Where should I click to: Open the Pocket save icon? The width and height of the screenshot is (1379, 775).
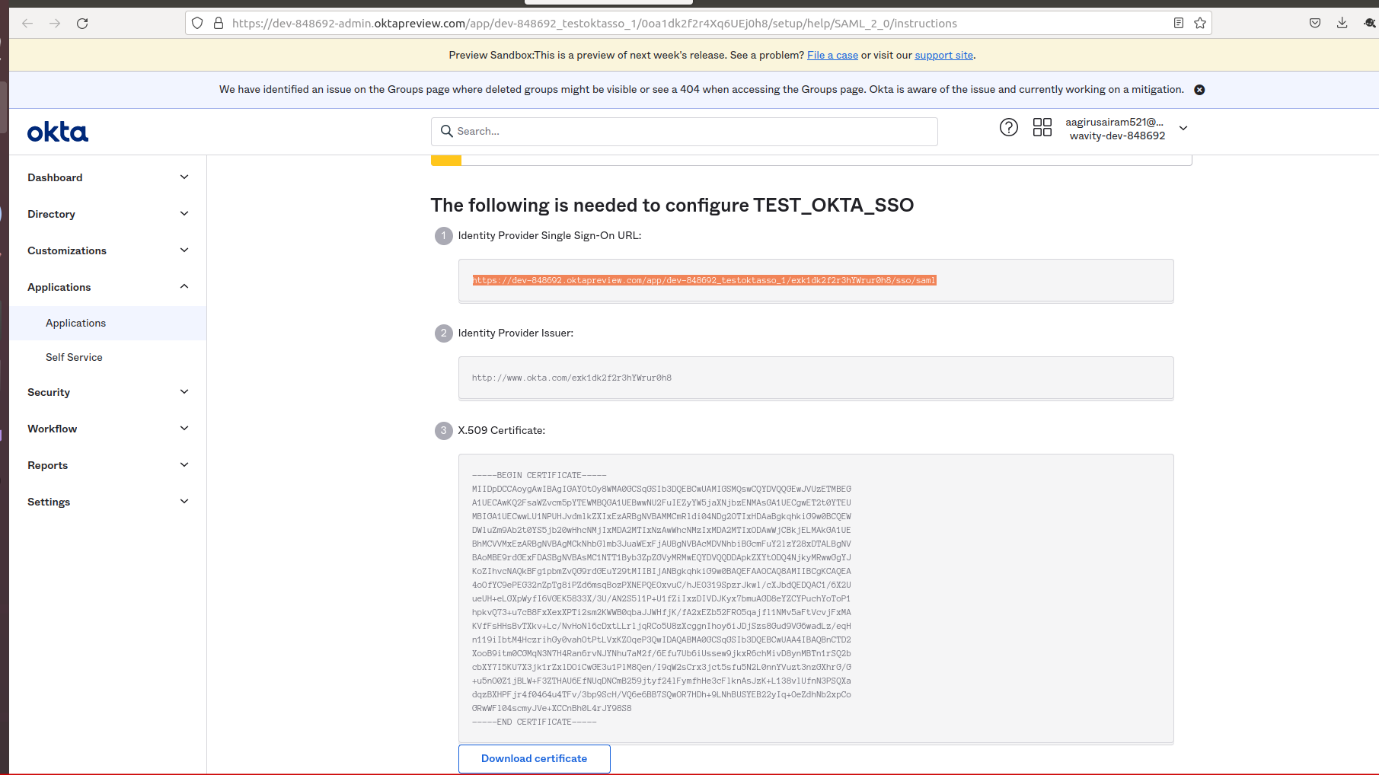click(x=1315, y=23)
